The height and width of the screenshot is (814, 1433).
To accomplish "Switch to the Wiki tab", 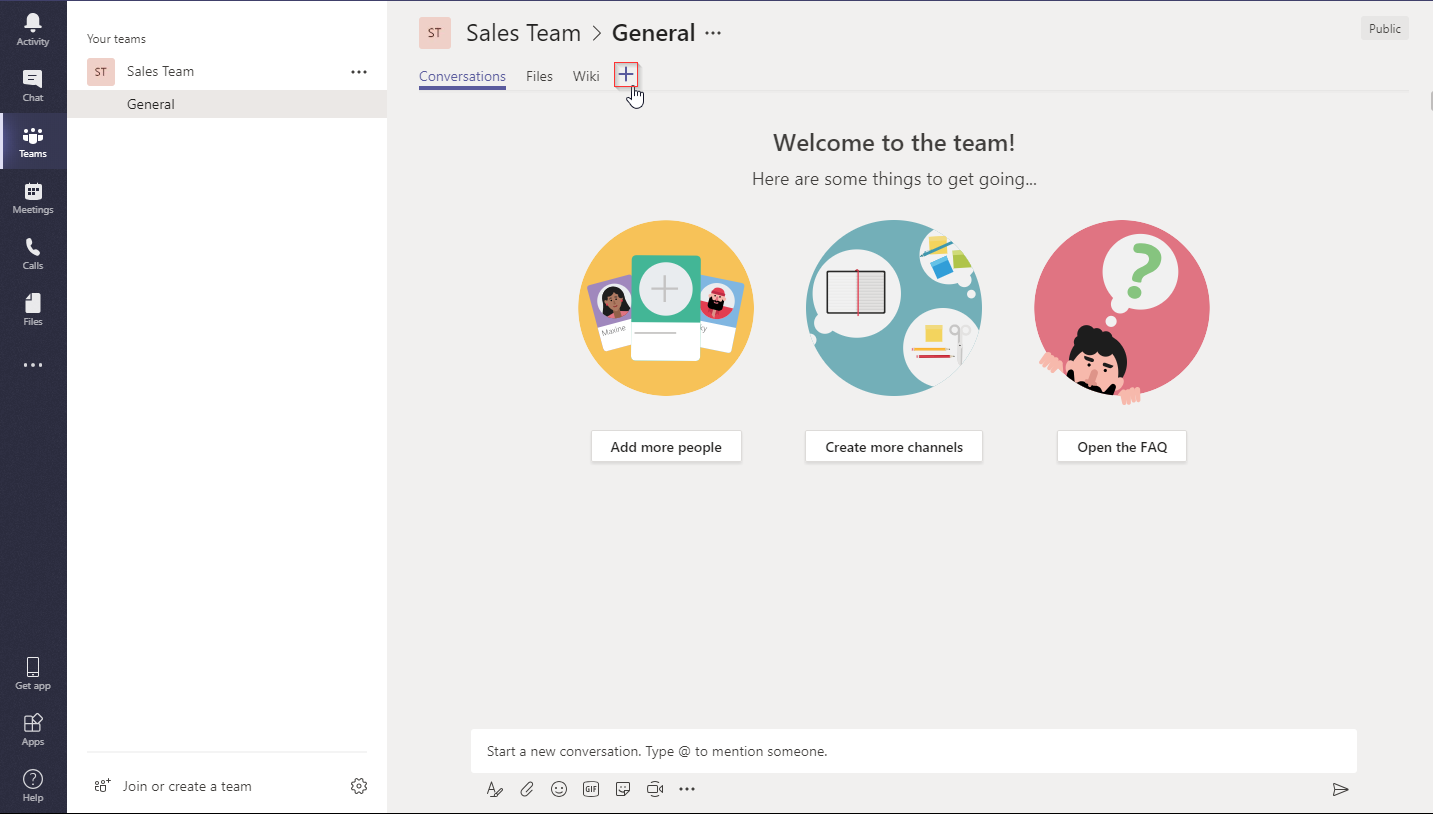I will tap(586, 76).
